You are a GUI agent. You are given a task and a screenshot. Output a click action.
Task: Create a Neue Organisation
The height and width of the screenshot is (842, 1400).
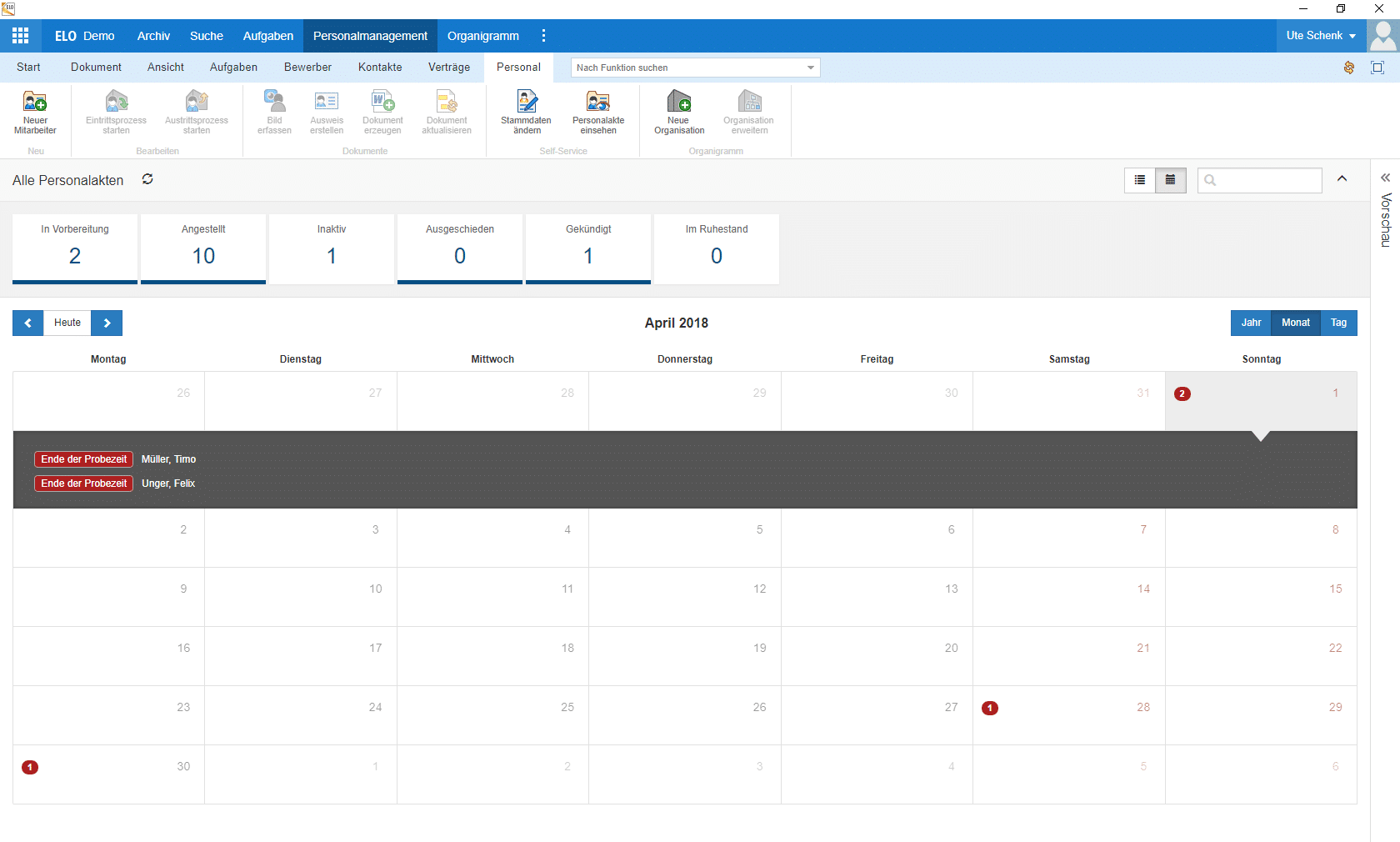679,112
